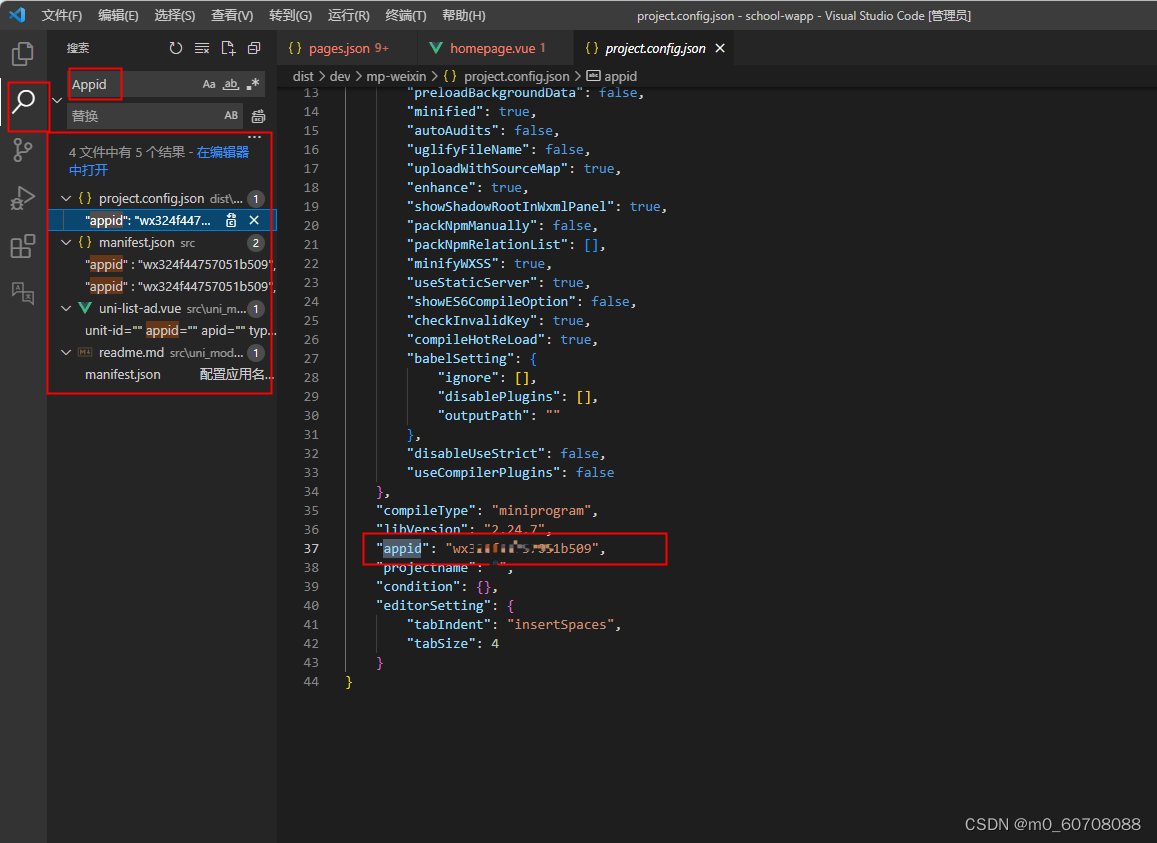The image size is (1157, 843).
Task: Close the project.config.json tab
Action: pyautogui.click(x=720, y=48)
